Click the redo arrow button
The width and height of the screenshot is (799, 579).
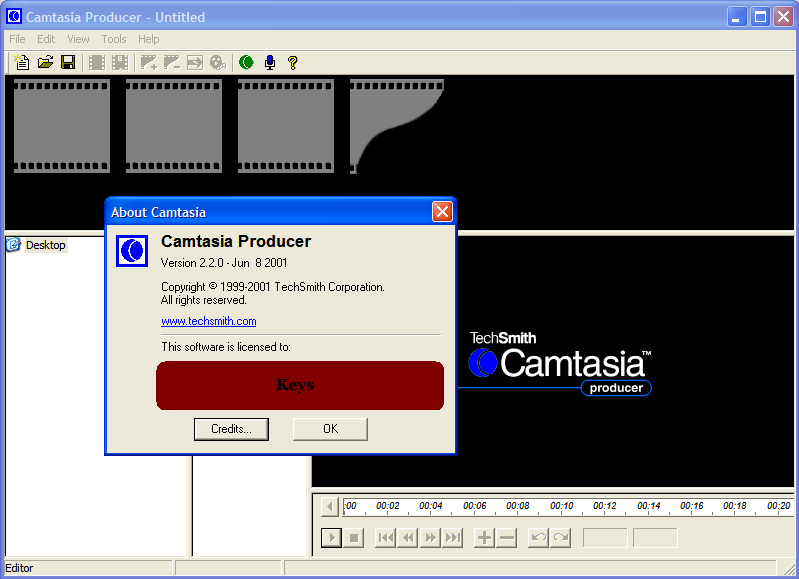point(561,537)
